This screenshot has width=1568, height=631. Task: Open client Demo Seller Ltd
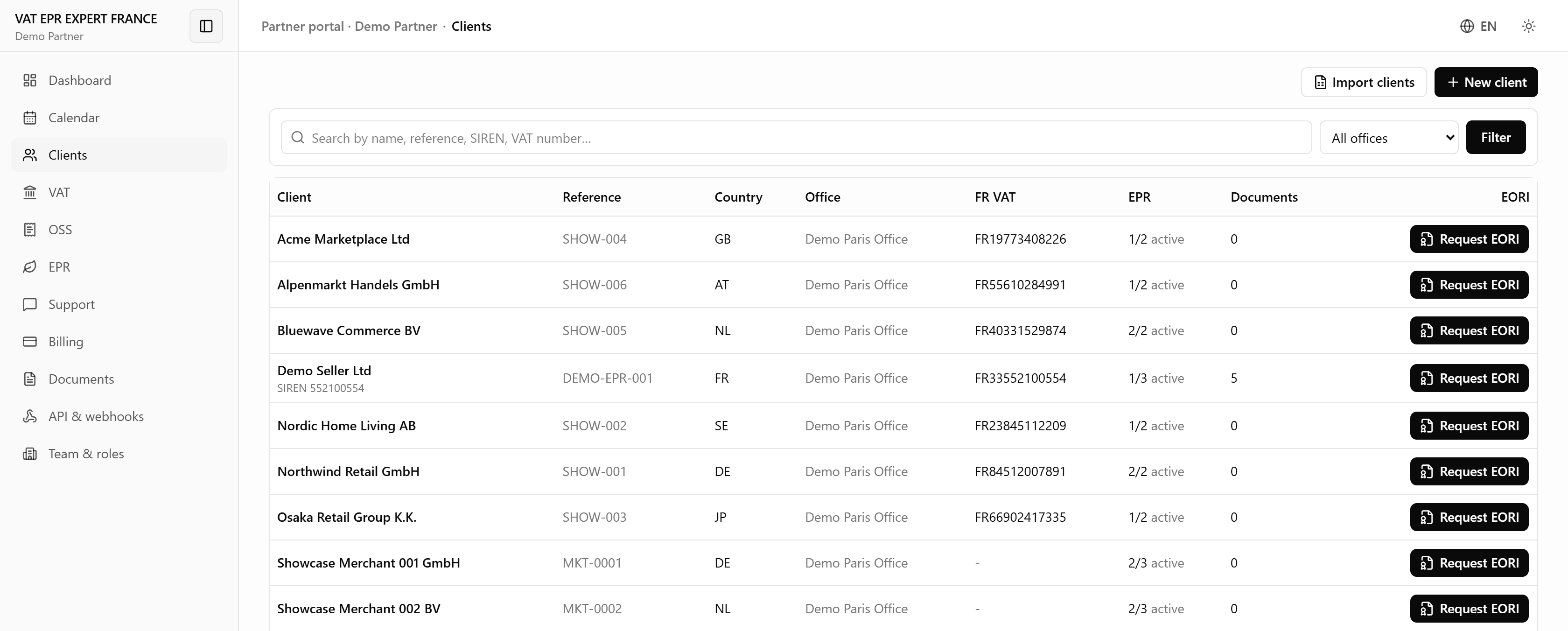pos(324,371)
